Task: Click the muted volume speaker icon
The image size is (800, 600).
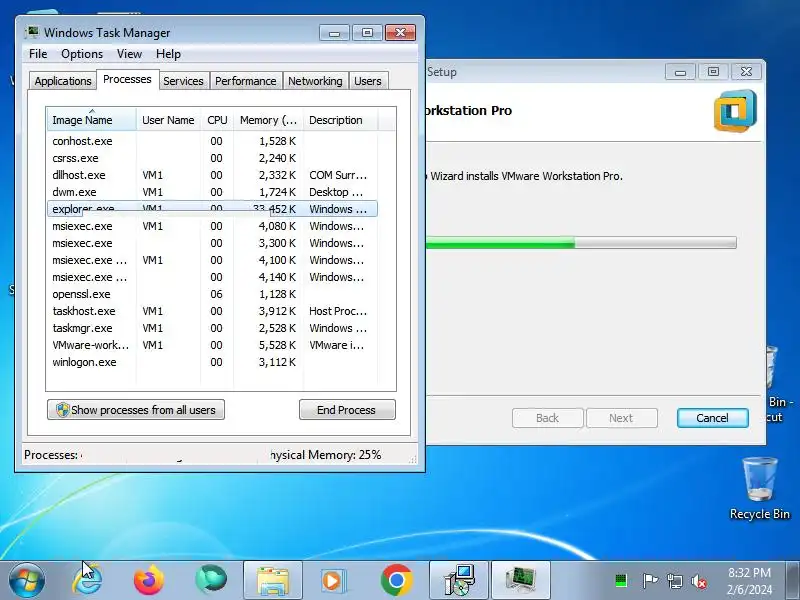Action: 699,581
